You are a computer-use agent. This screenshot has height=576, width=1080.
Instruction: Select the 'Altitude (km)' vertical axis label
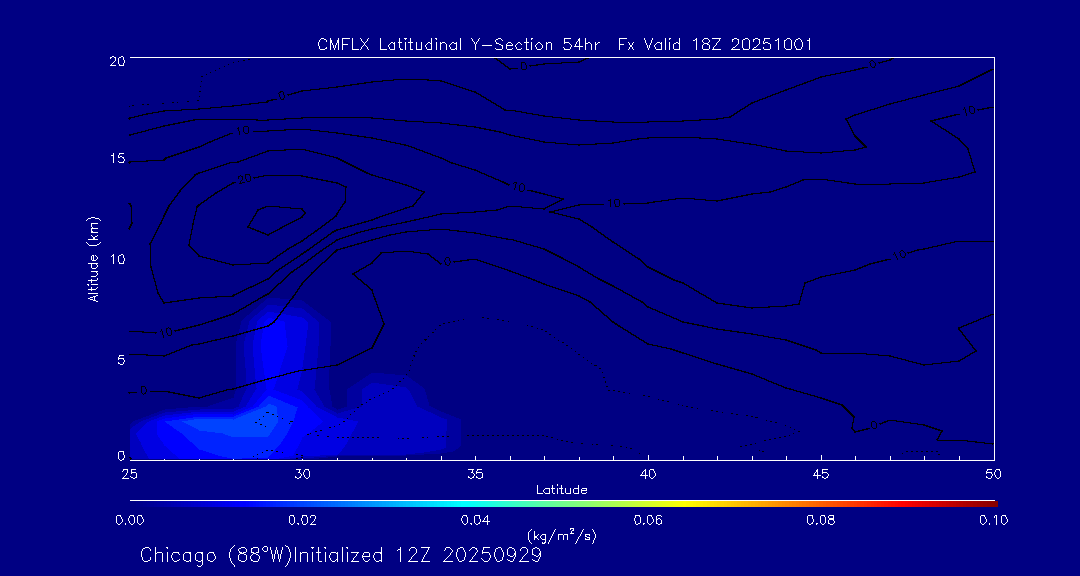click(93, 258)
